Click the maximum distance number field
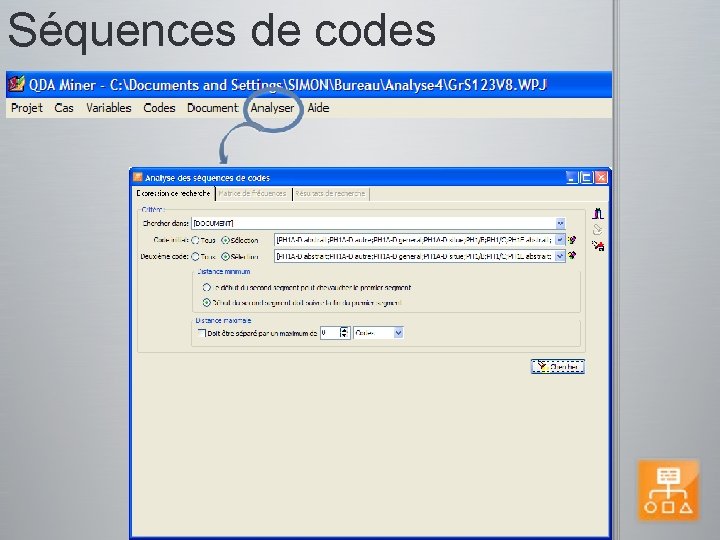This screenshot has width=720, height=540. 330,333
